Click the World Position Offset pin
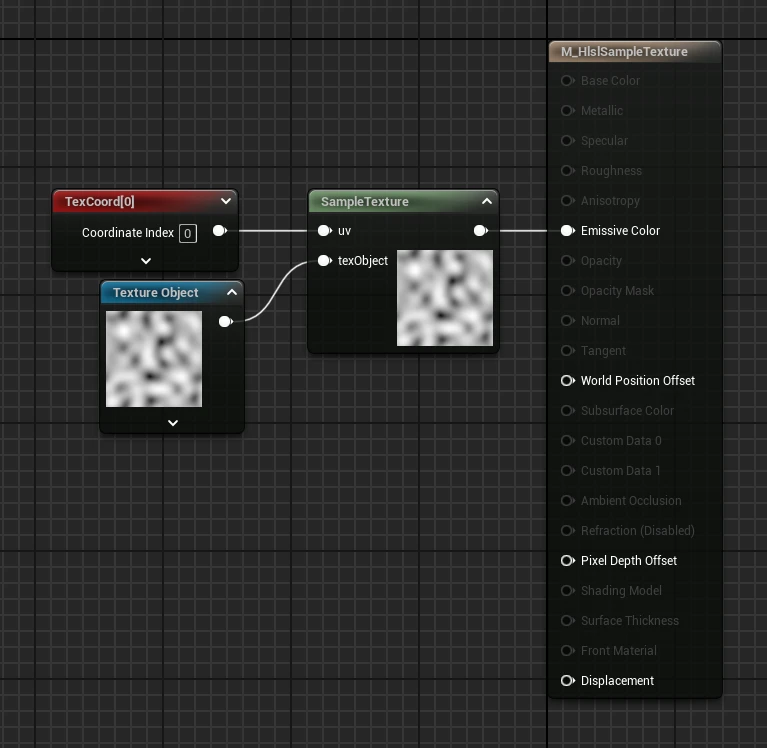 tap(567, 381)
